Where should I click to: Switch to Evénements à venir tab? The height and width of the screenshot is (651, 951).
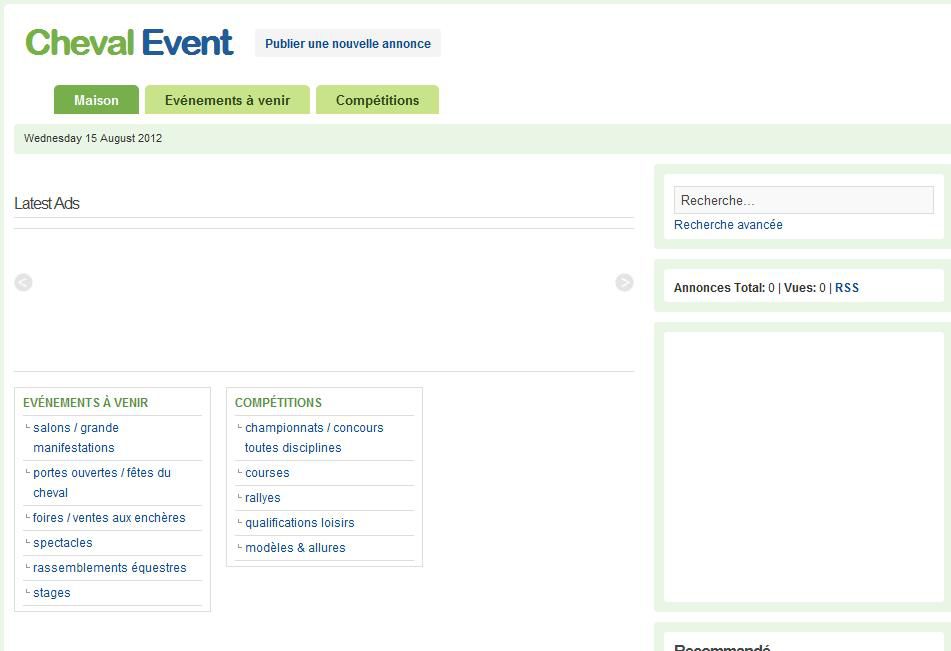pos(227,100)
